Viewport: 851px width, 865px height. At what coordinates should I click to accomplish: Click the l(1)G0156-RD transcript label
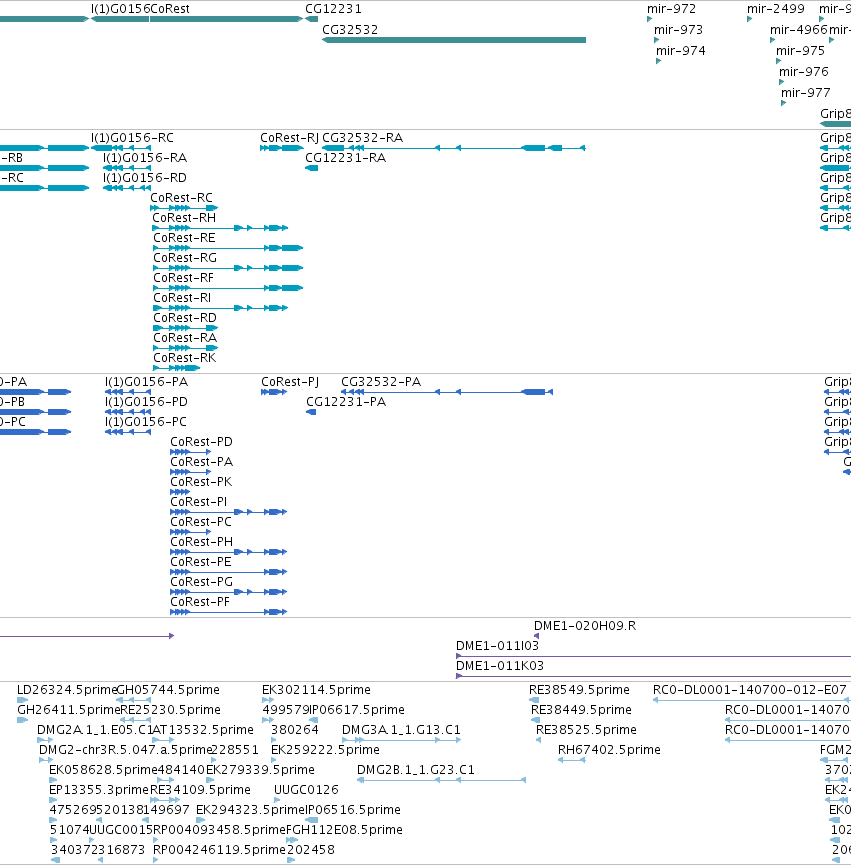[x=145, y=178]
